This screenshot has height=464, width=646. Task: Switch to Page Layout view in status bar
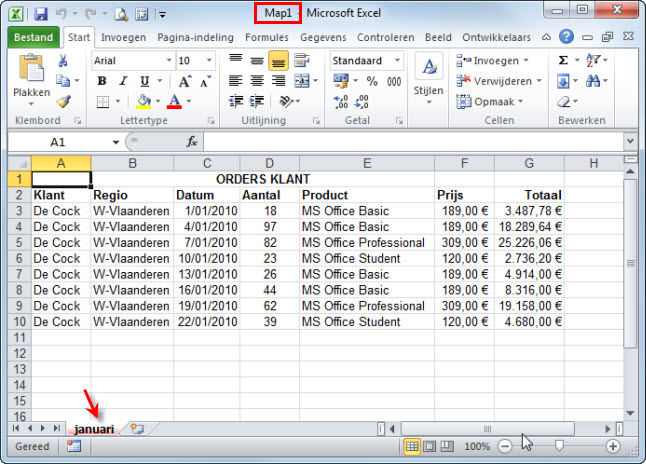[430, 446]
